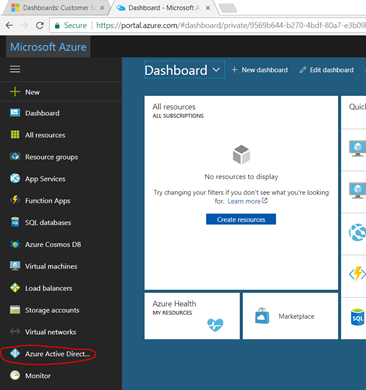
Task: Select the Dashboard - Microsoft Azure tab
Action: click(163, 8)
